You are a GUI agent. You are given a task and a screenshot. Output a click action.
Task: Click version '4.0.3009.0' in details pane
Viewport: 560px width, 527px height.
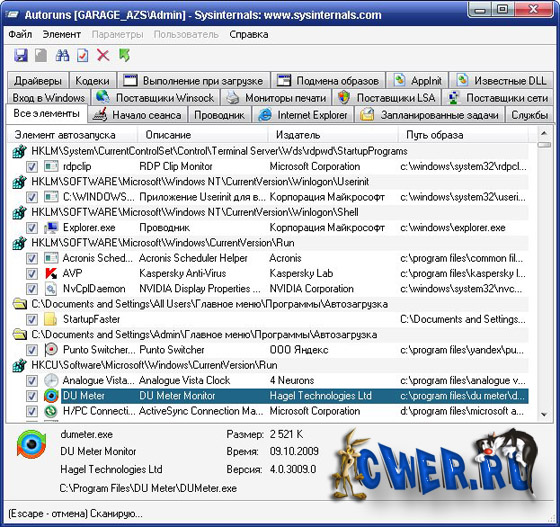point(293,469)
